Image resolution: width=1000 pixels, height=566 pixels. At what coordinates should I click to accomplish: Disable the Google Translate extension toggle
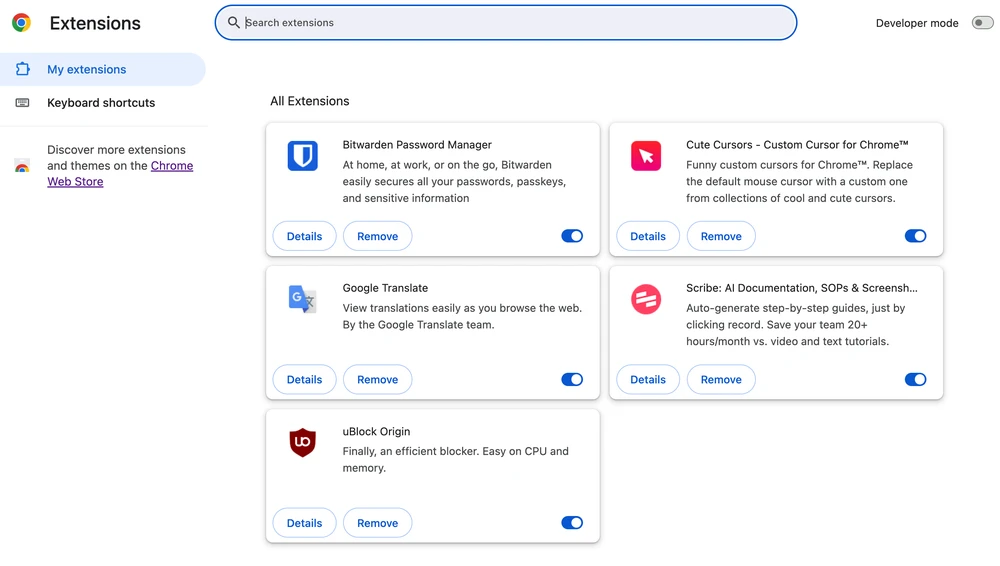click(x=572, y=380)
